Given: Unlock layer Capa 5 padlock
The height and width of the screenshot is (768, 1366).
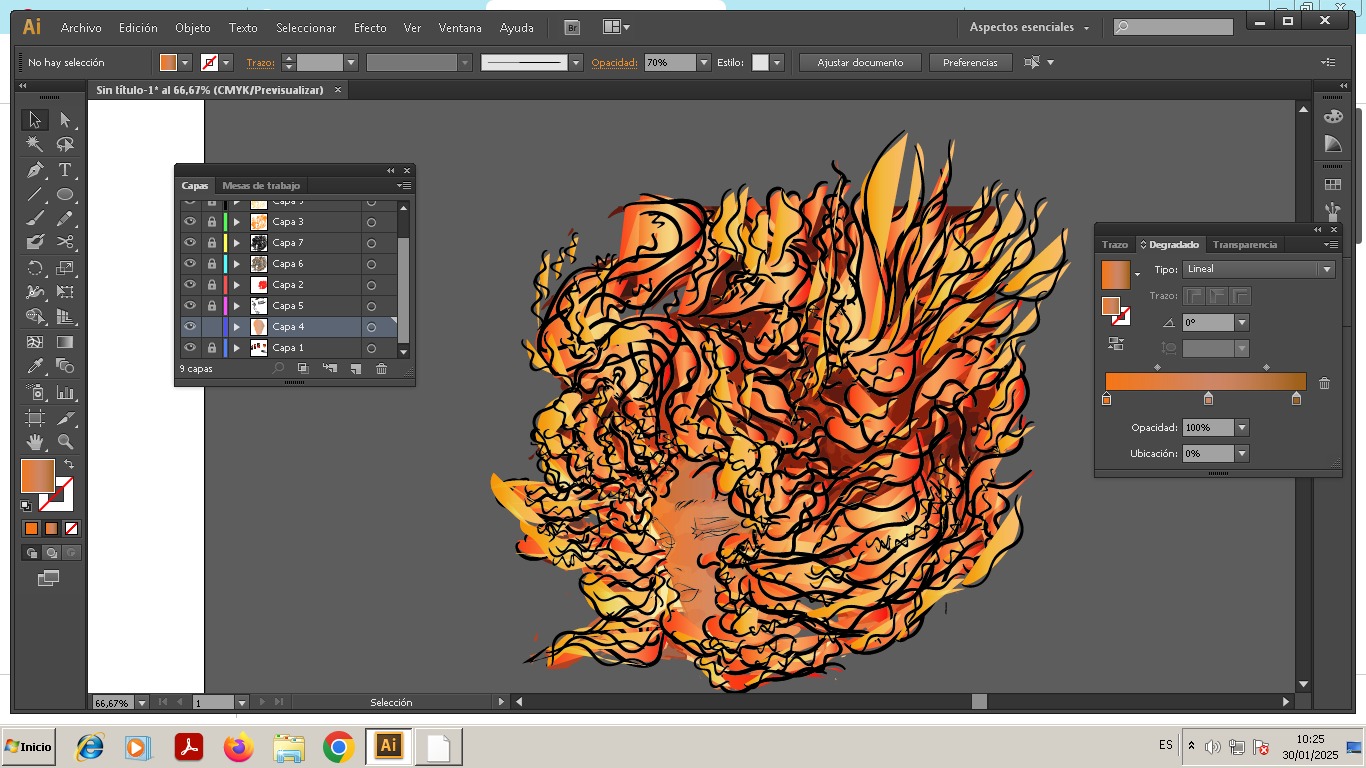Looking at the screenshot, I should pos(212,306).
